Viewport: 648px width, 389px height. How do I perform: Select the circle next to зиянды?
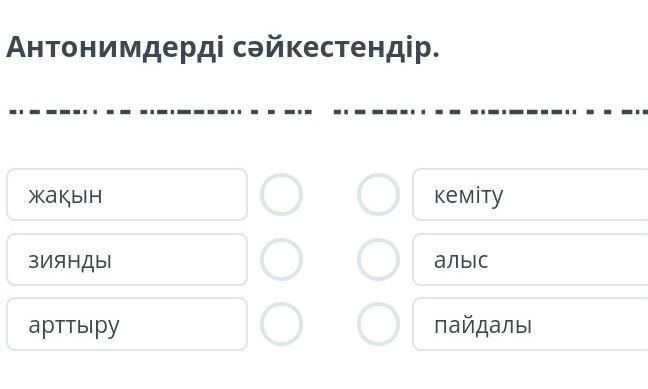[281, 260]
